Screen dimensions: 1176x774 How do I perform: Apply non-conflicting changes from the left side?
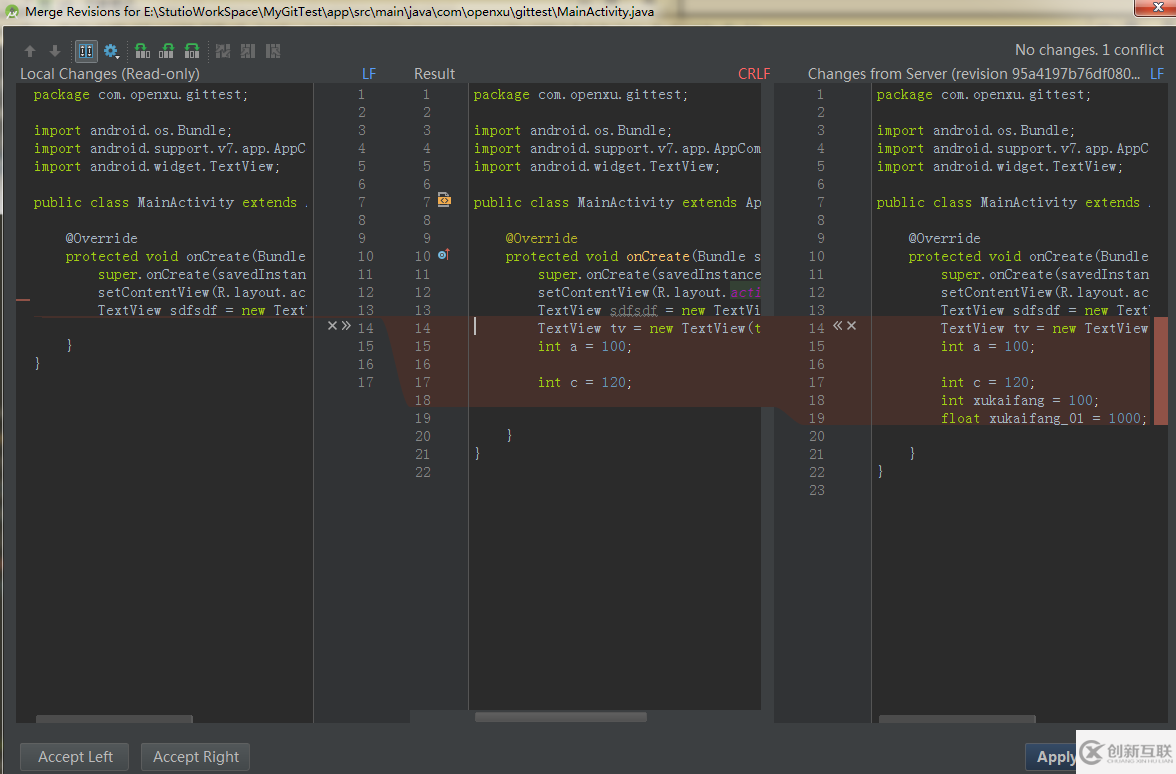pos(248,51)
